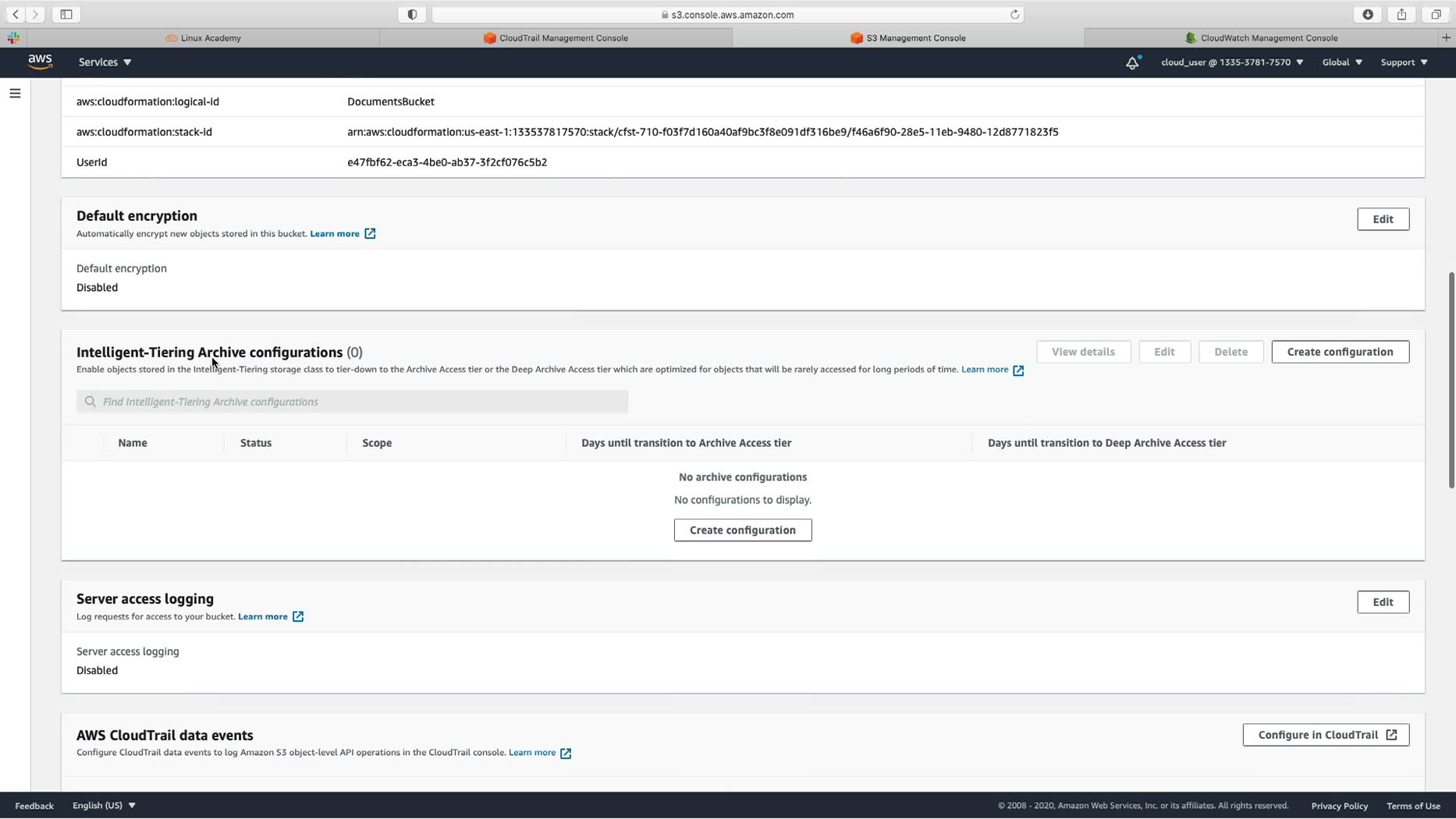Sort by the Name column header

(133, 443)
